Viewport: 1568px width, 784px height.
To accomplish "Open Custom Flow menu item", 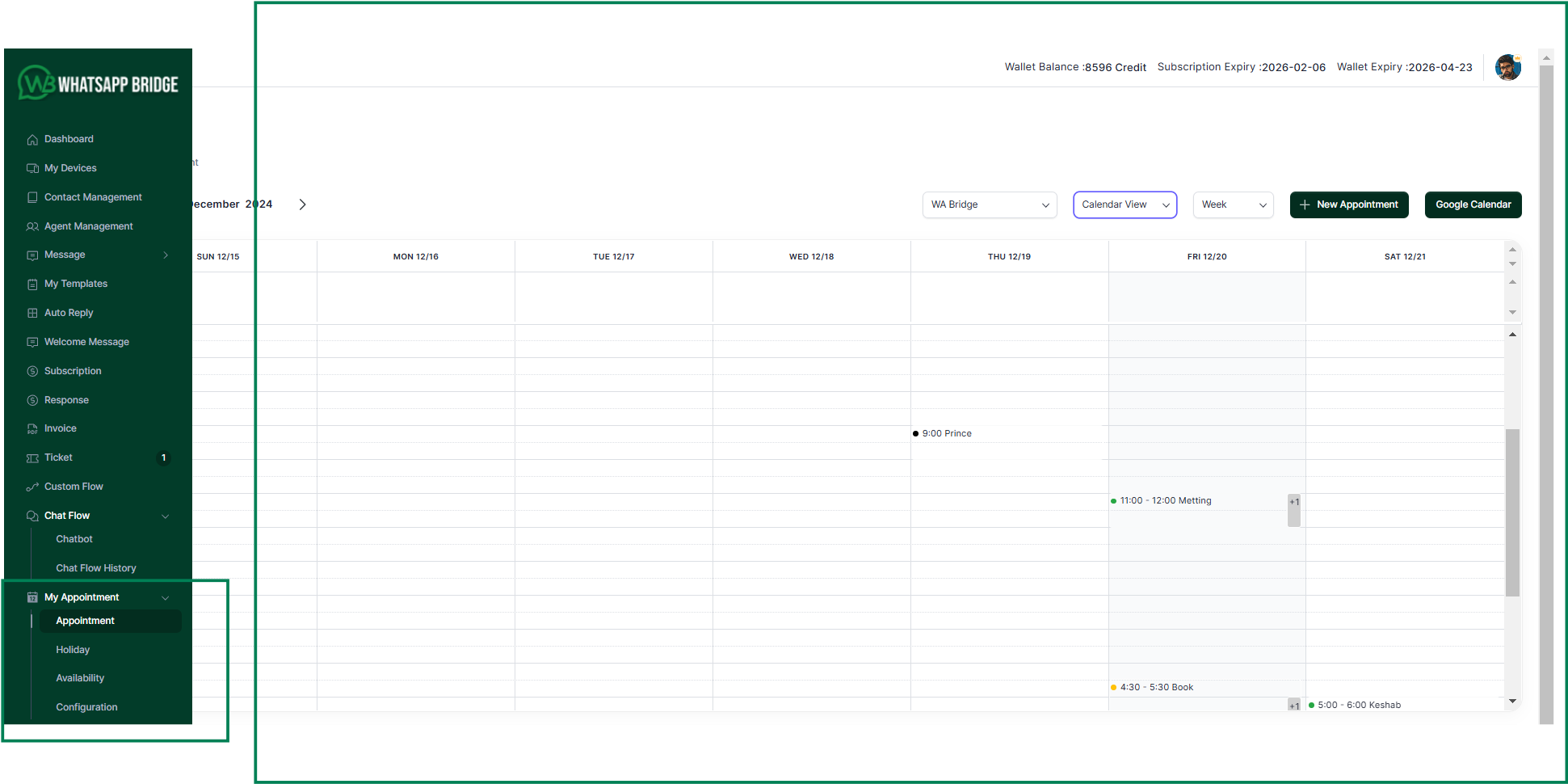I will tap(74, 487).
